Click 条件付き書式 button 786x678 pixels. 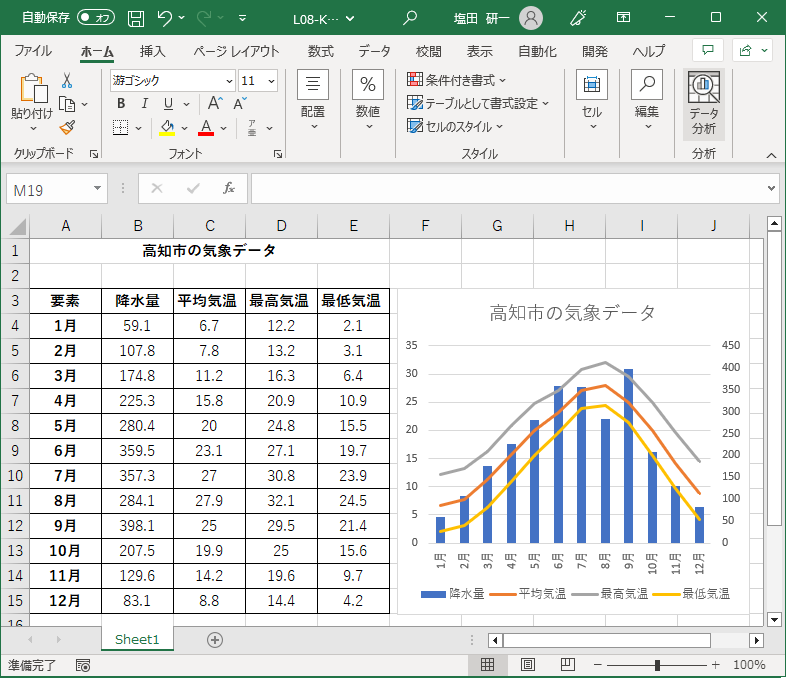458,80
